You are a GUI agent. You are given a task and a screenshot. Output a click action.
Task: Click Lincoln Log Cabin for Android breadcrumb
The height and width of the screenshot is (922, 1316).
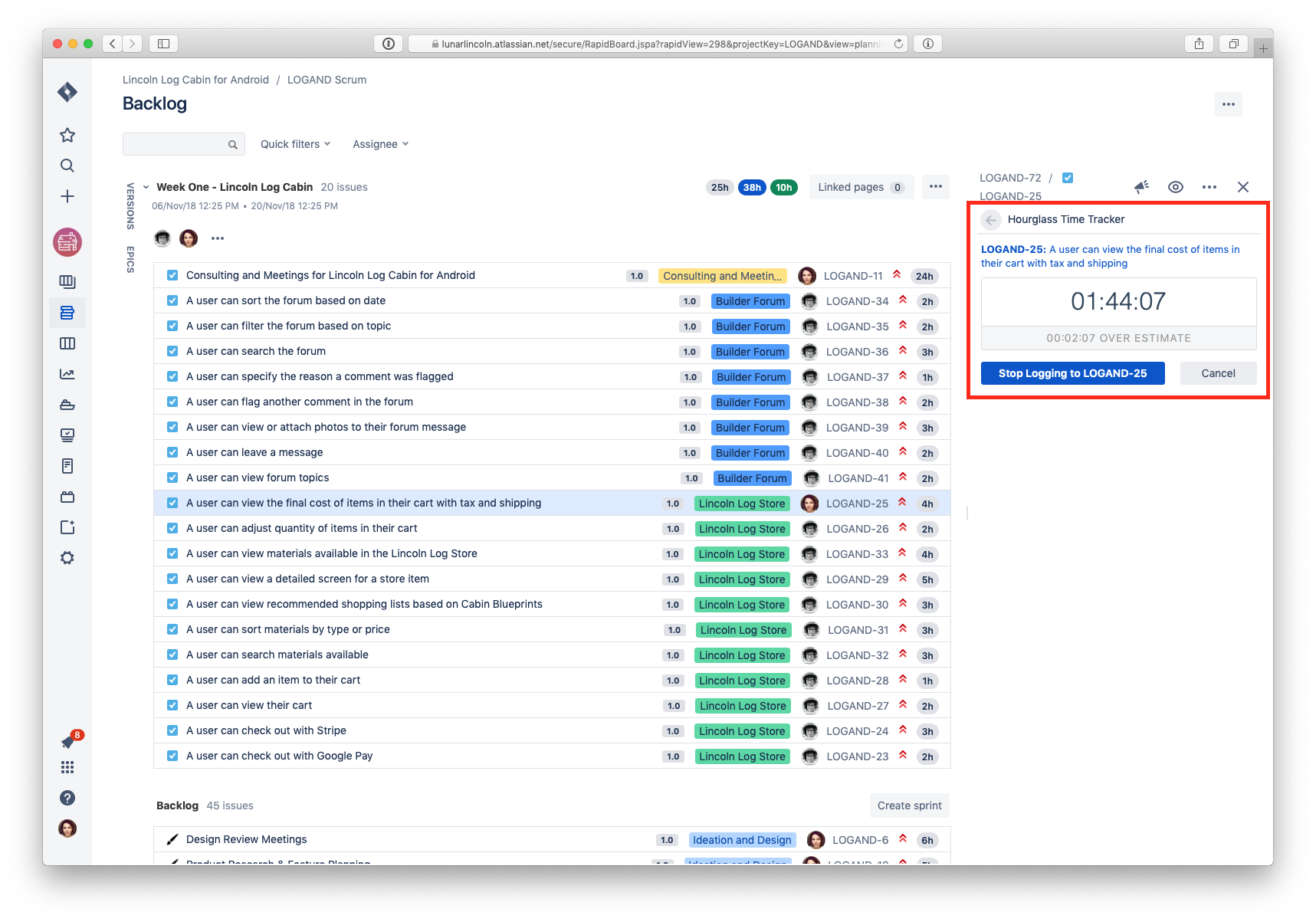coord(195,80)
